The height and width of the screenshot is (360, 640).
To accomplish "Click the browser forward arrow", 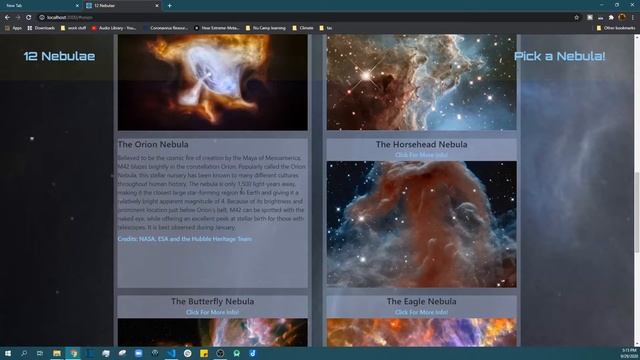I will click(x=18, y=18).
